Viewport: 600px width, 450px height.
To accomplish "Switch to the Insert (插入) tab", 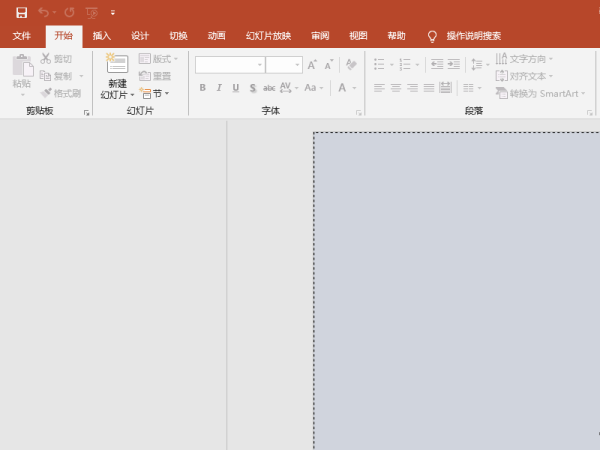I will pyautogui.click(x=102, y=36).
